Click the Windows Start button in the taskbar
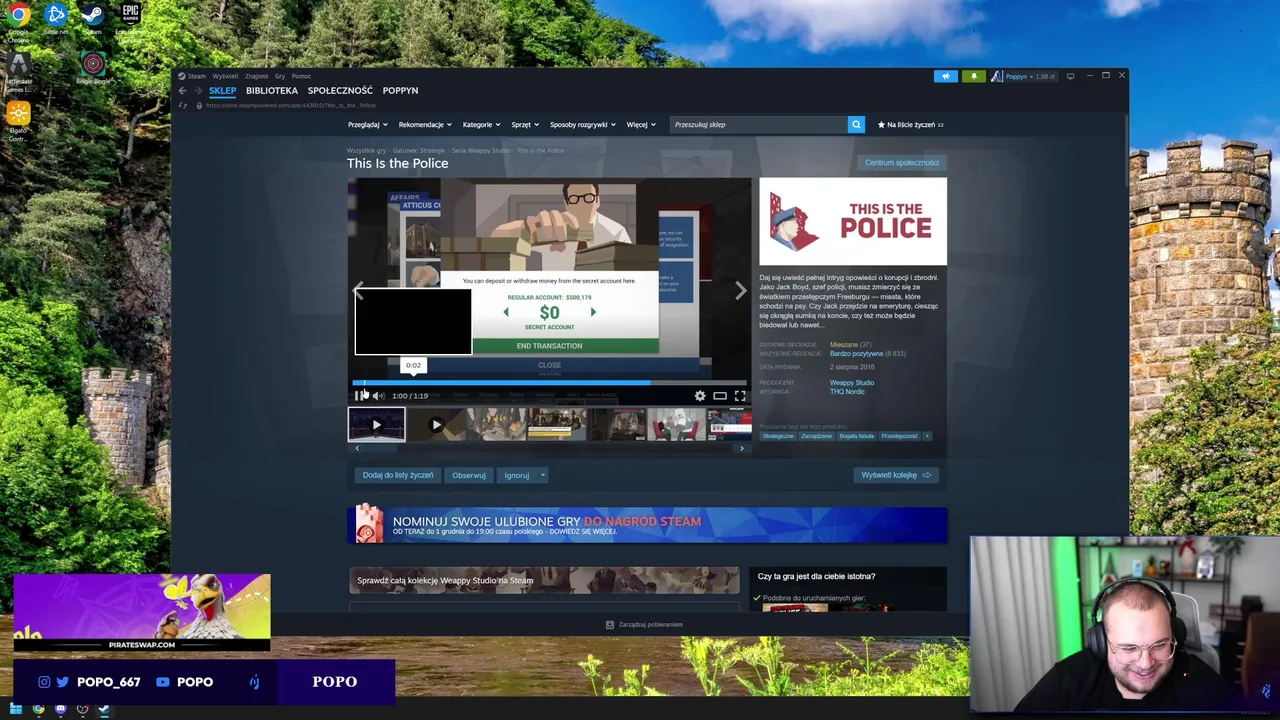The width and height of the screenshot is (1280, 720). click(15, 710)
